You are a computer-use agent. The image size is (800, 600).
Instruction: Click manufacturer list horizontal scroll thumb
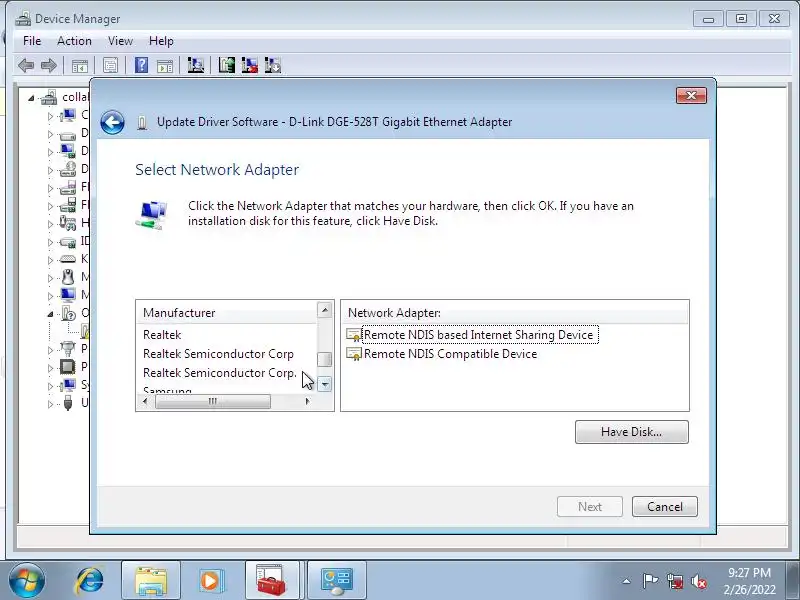click(213, 402)
